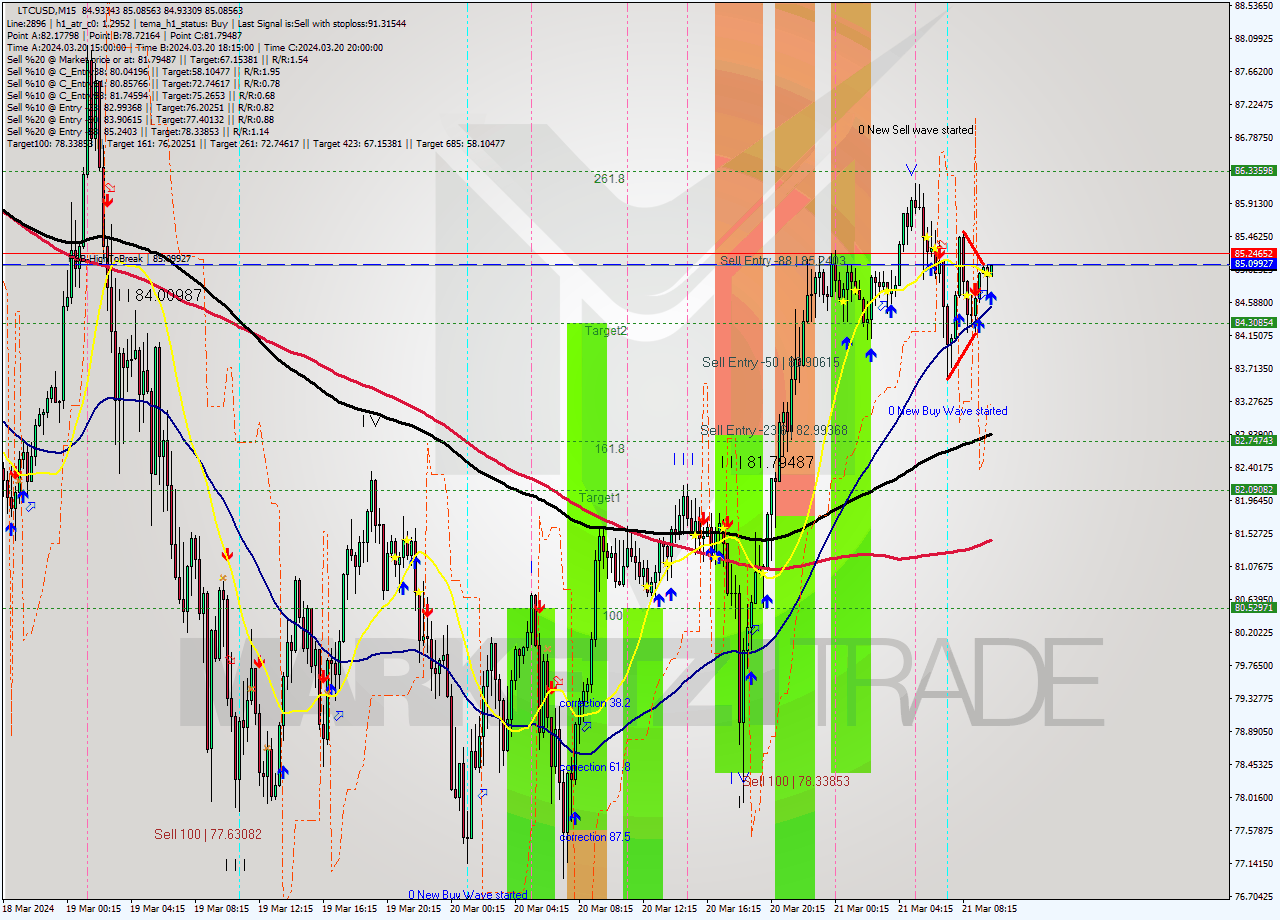Click the '18 Mar 2024' date on time axis

pos(27,909)
